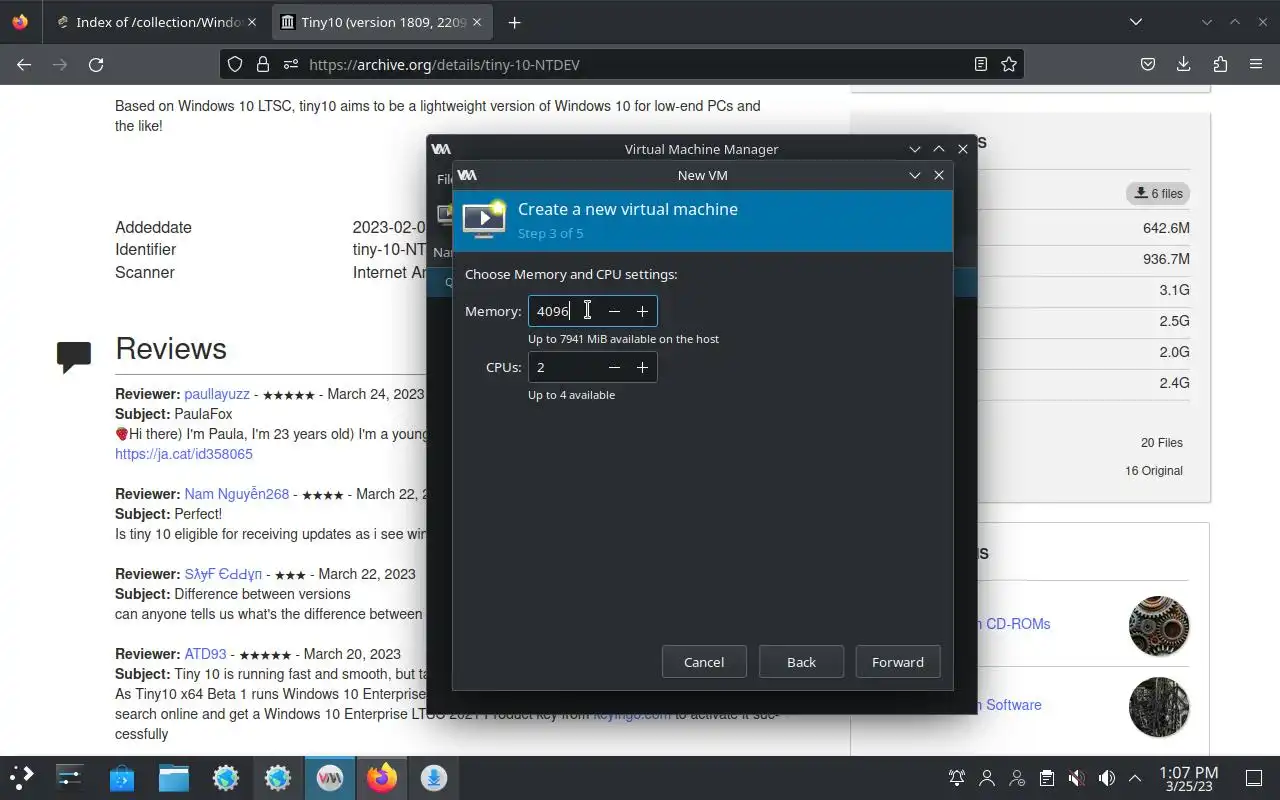Open the clipboard tray icon
1280x800 pixels.
(1047, 778)
